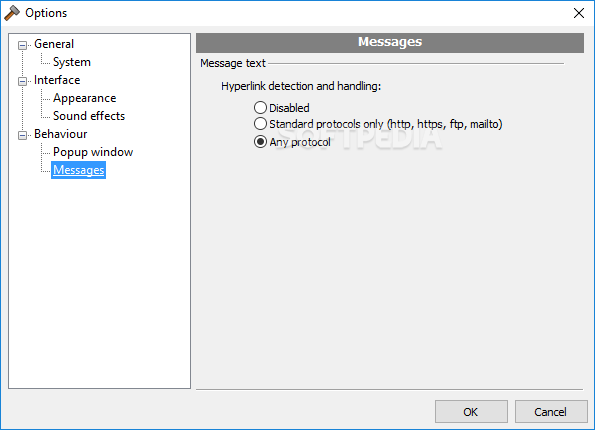Collapse the General tree node

point(22,45)
